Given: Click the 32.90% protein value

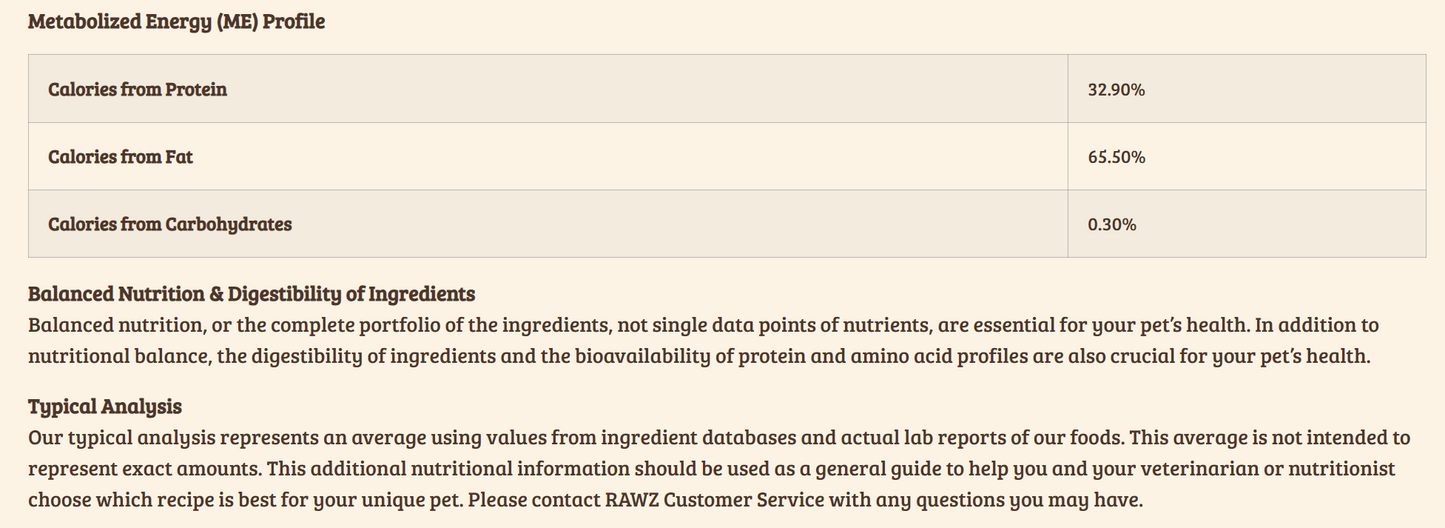Looking at the screenshot, I should (x=1116, y=90).
